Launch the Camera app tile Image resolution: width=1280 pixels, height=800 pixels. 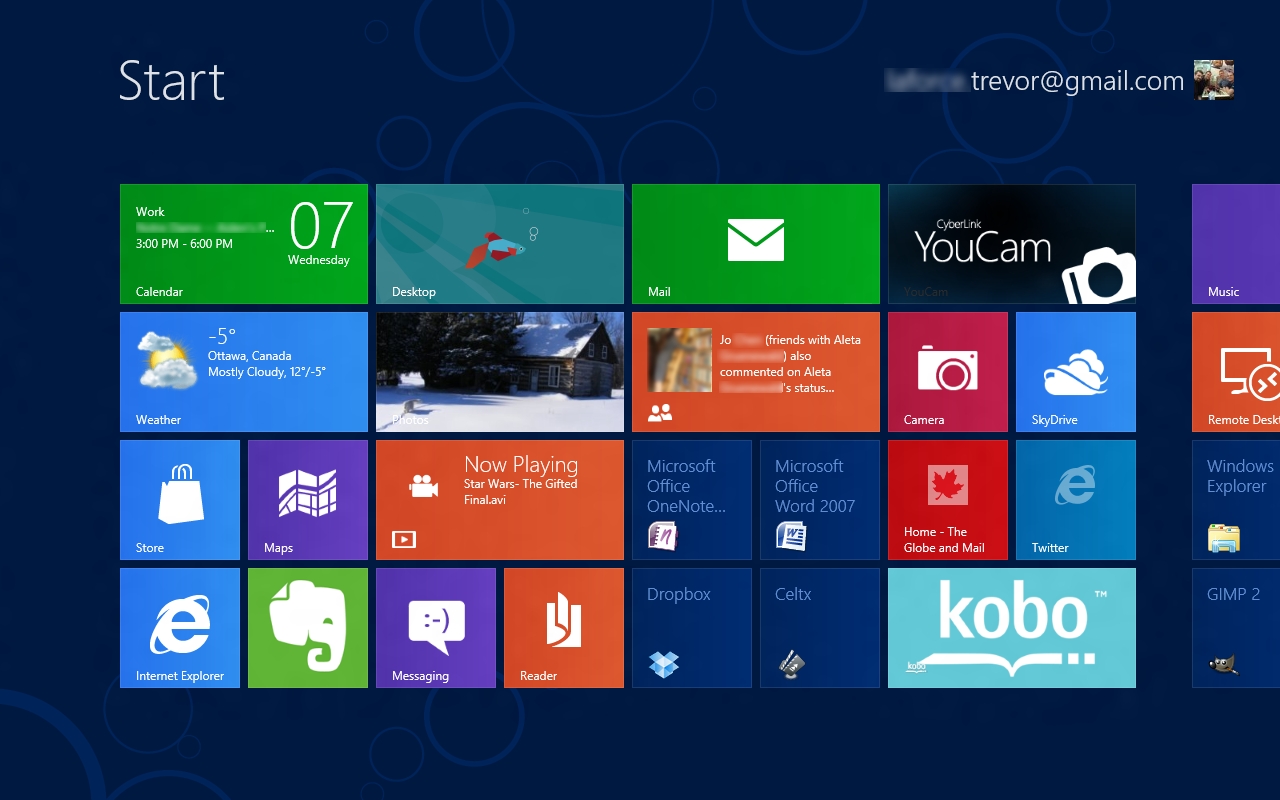click(x=948, y=372)
